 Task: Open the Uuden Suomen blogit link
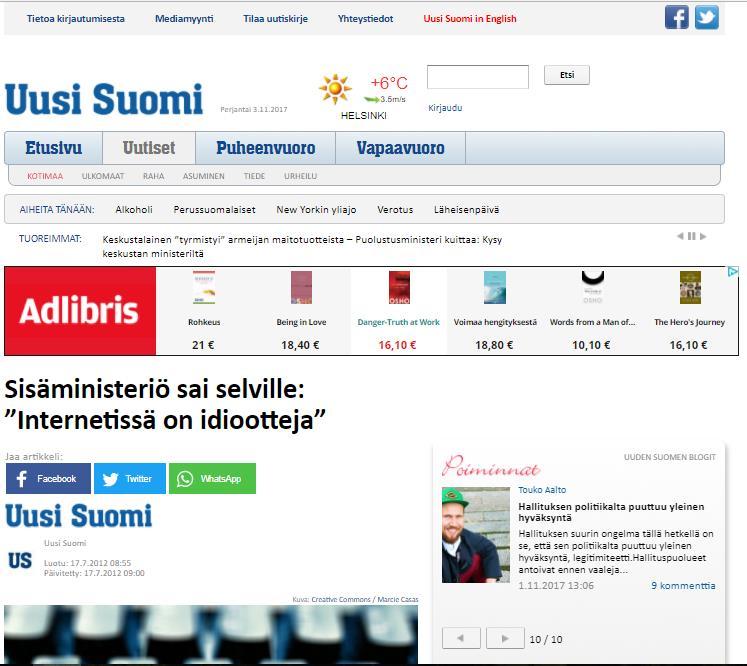(x=670, y=457)
